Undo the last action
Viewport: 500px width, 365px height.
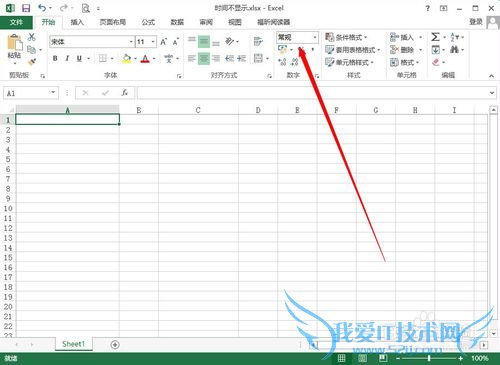point(42,8)
